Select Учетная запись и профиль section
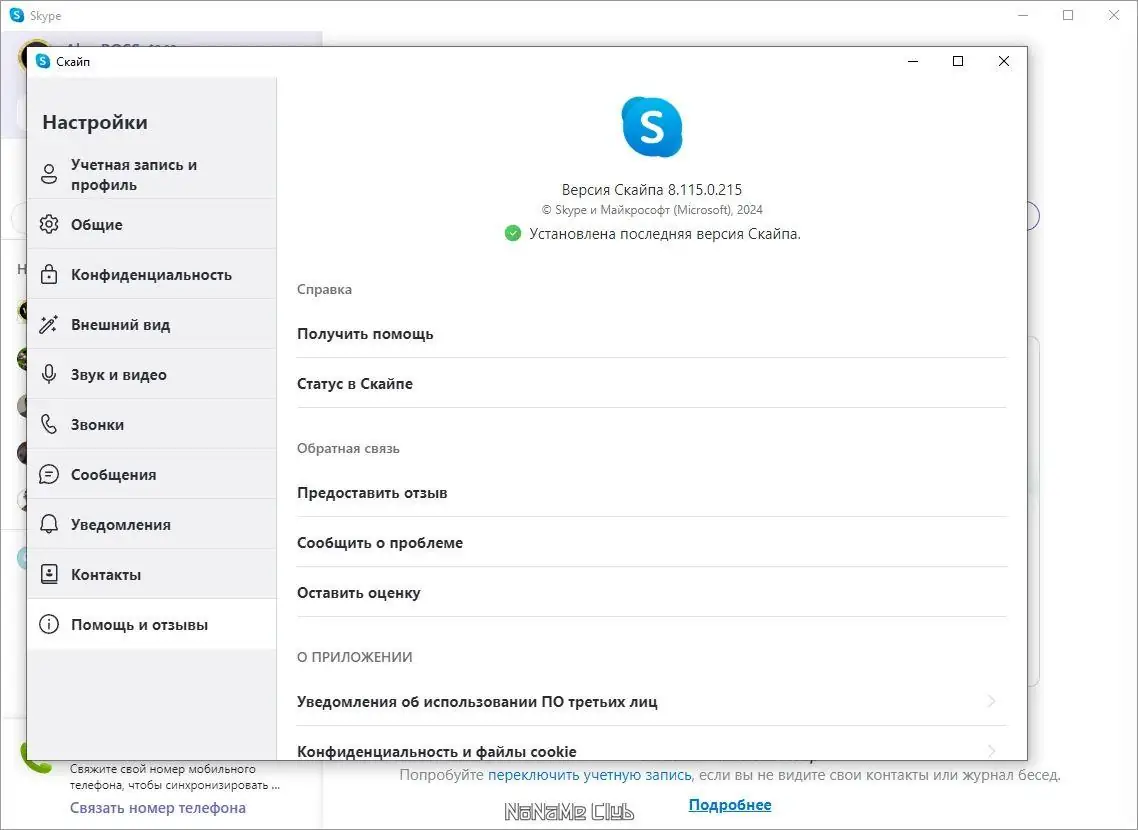Image resolution: width=1138 pixels, height=830 pixels. tap(152, 174)
